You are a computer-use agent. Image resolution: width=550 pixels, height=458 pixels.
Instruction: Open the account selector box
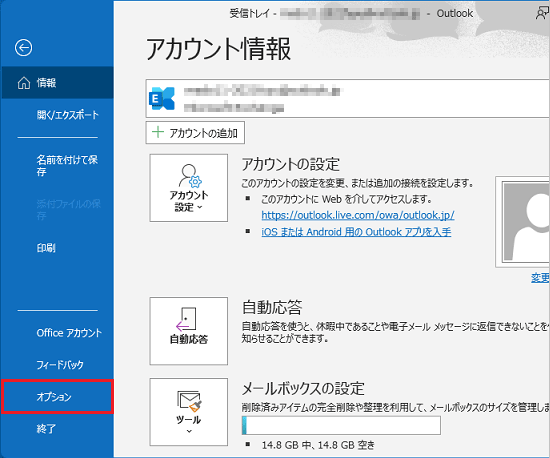tap(347, 99)
